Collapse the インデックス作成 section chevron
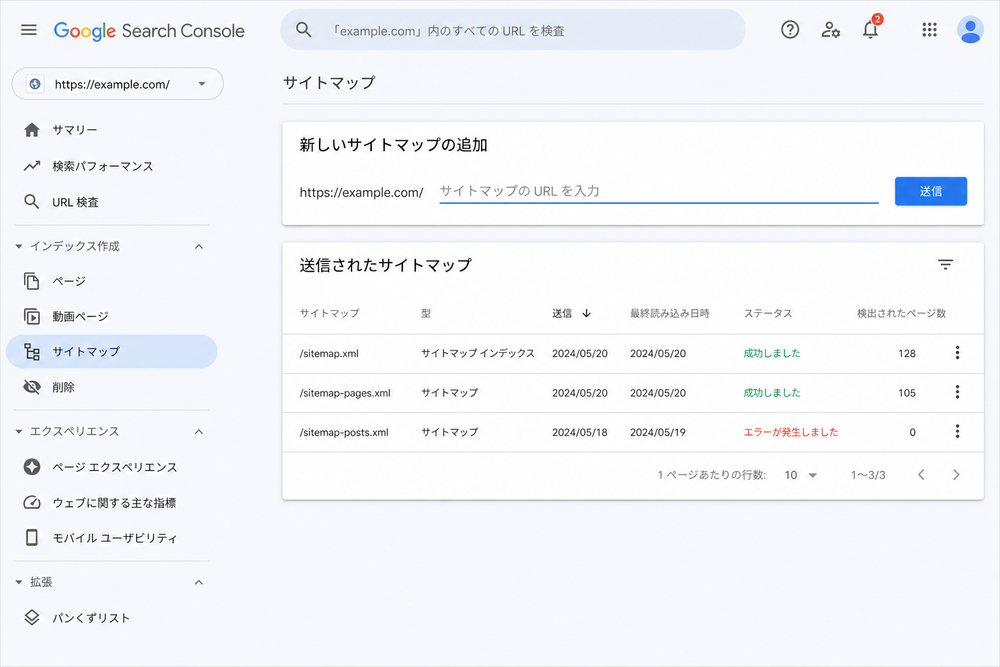The width and height of the screenshot is (1000, 667). [199, 246]
